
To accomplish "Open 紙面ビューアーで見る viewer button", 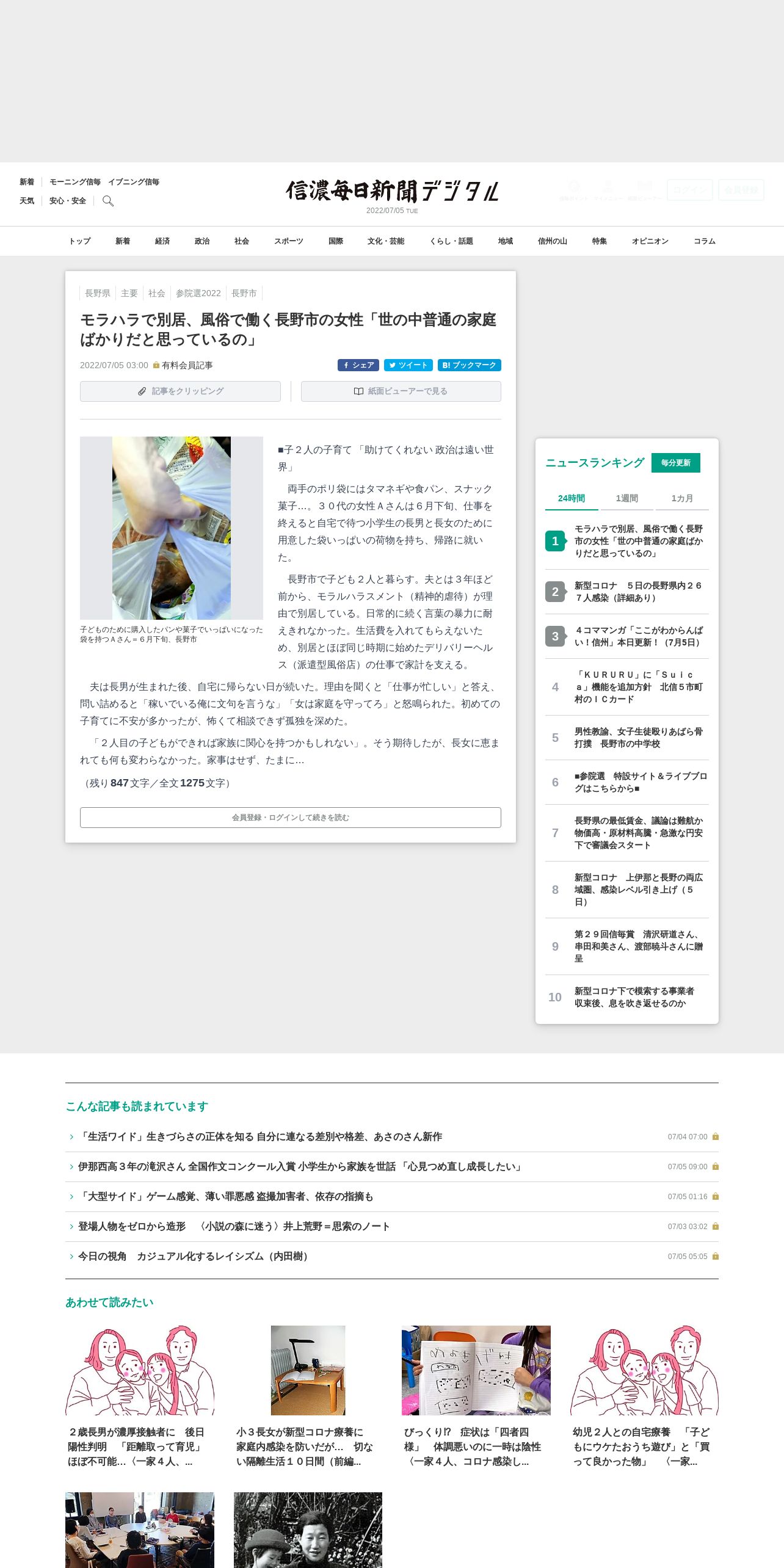I will point(401,391).
